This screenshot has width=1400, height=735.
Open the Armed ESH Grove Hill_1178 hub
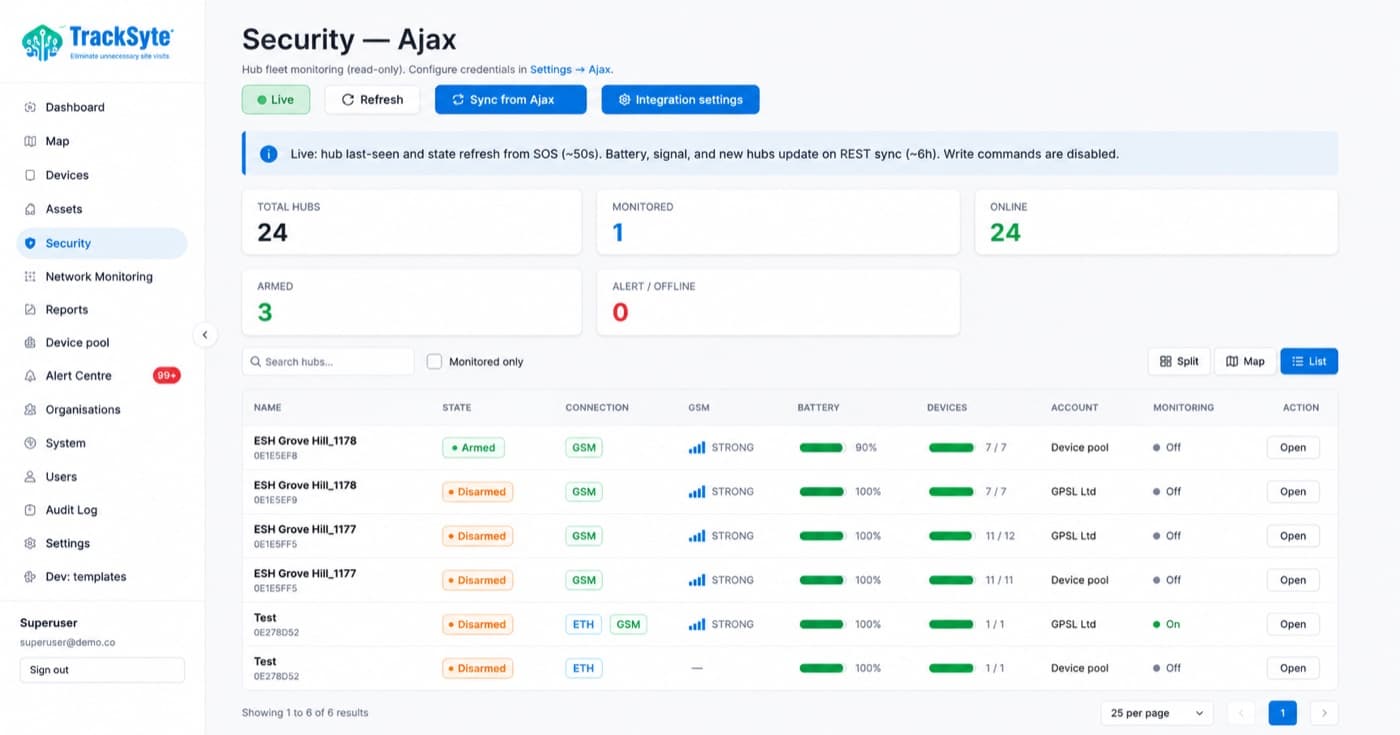[1293, 447]
